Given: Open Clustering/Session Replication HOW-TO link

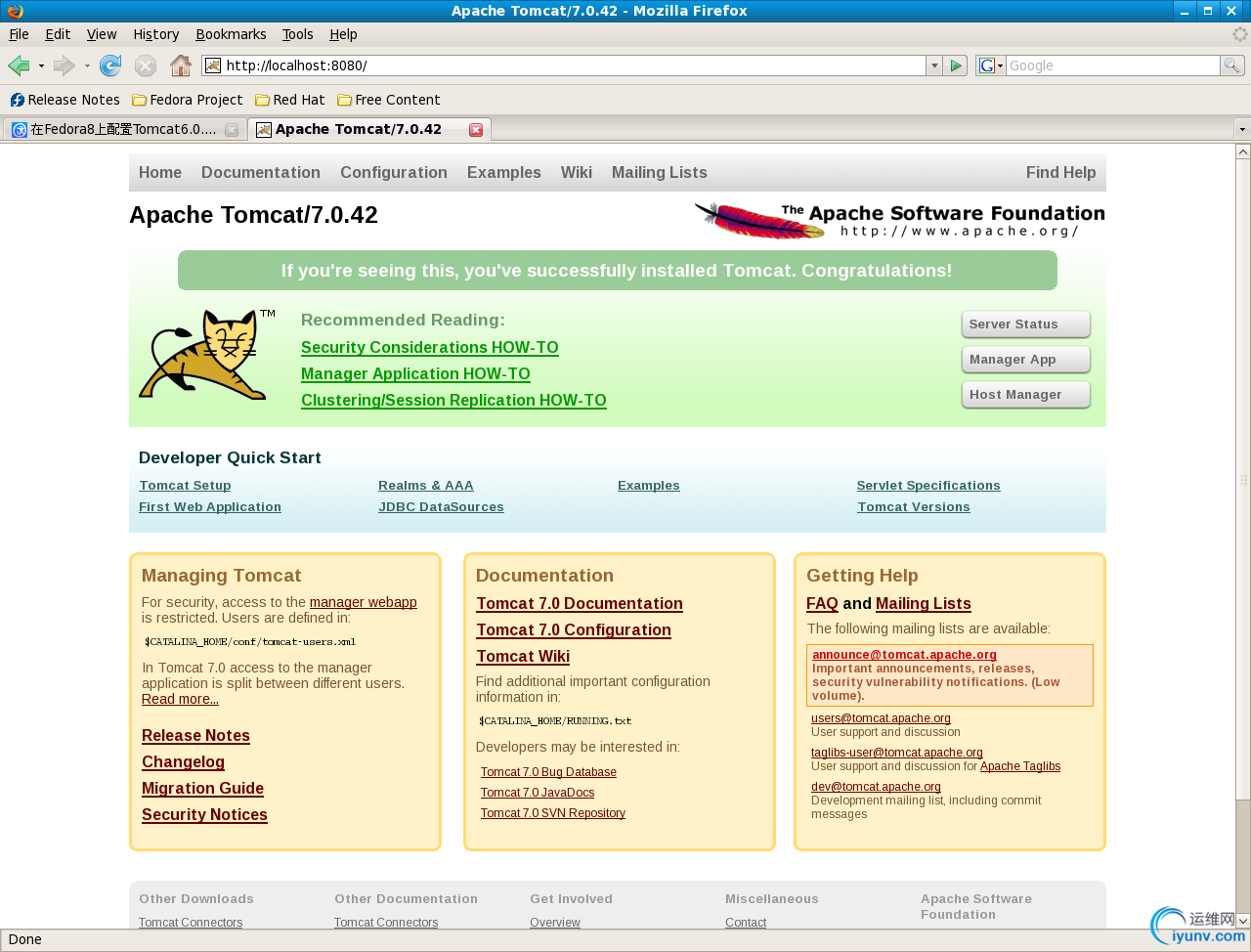Looking at the screenshot, I should click(453, 400).
